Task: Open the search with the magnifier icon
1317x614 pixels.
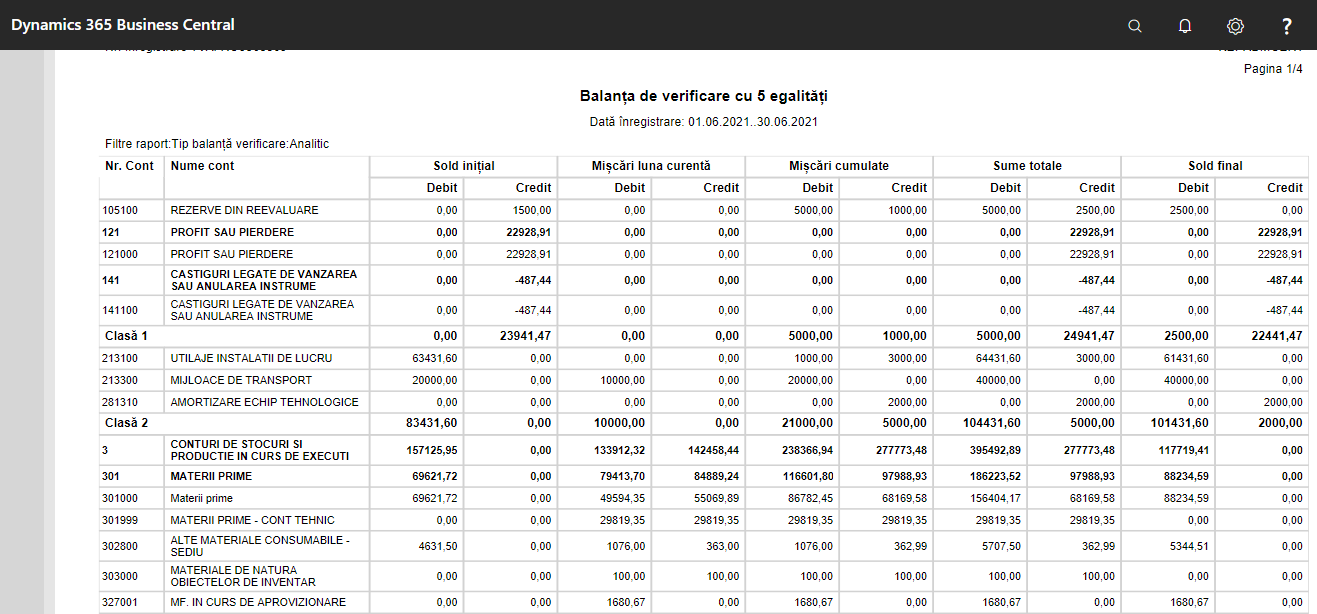Action: point(1135,26)
